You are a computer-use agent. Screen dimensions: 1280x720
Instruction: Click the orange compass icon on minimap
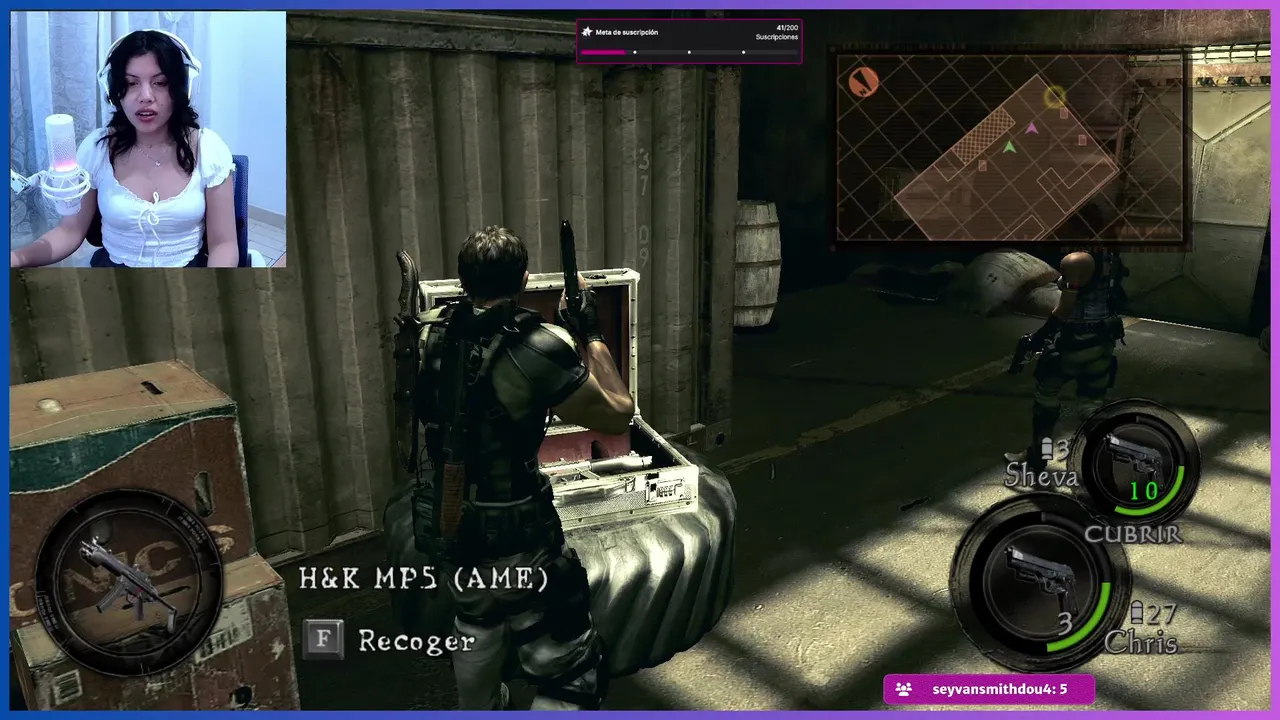[x=863, y=81]
